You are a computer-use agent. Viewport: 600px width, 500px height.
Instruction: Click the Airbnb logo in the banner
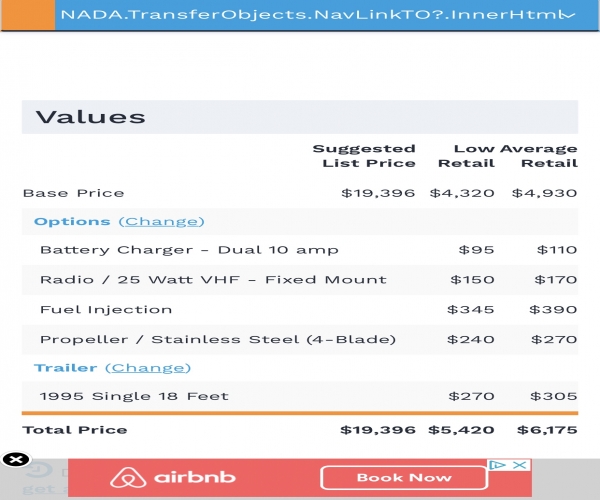coord(173,477)
